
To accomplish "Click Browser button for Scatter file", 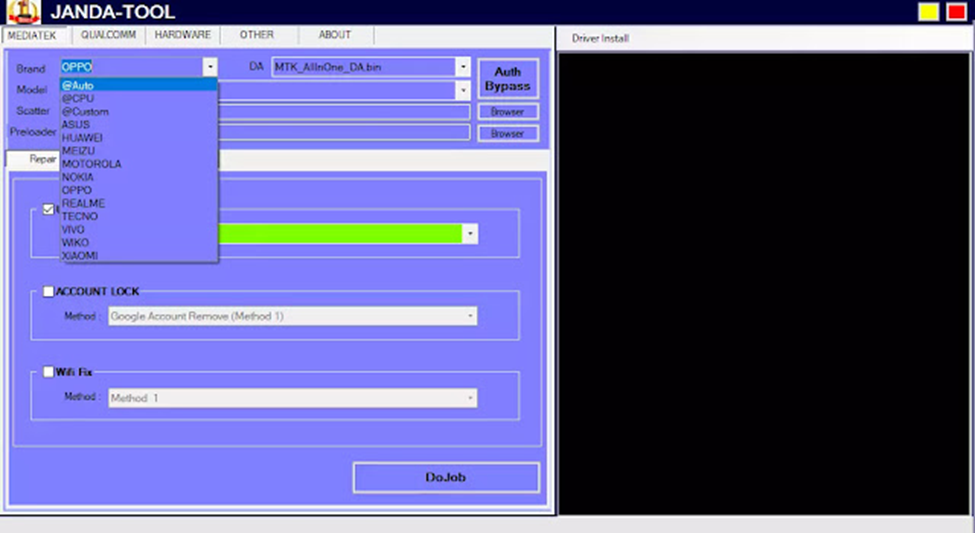I will [x=508, y=112].
